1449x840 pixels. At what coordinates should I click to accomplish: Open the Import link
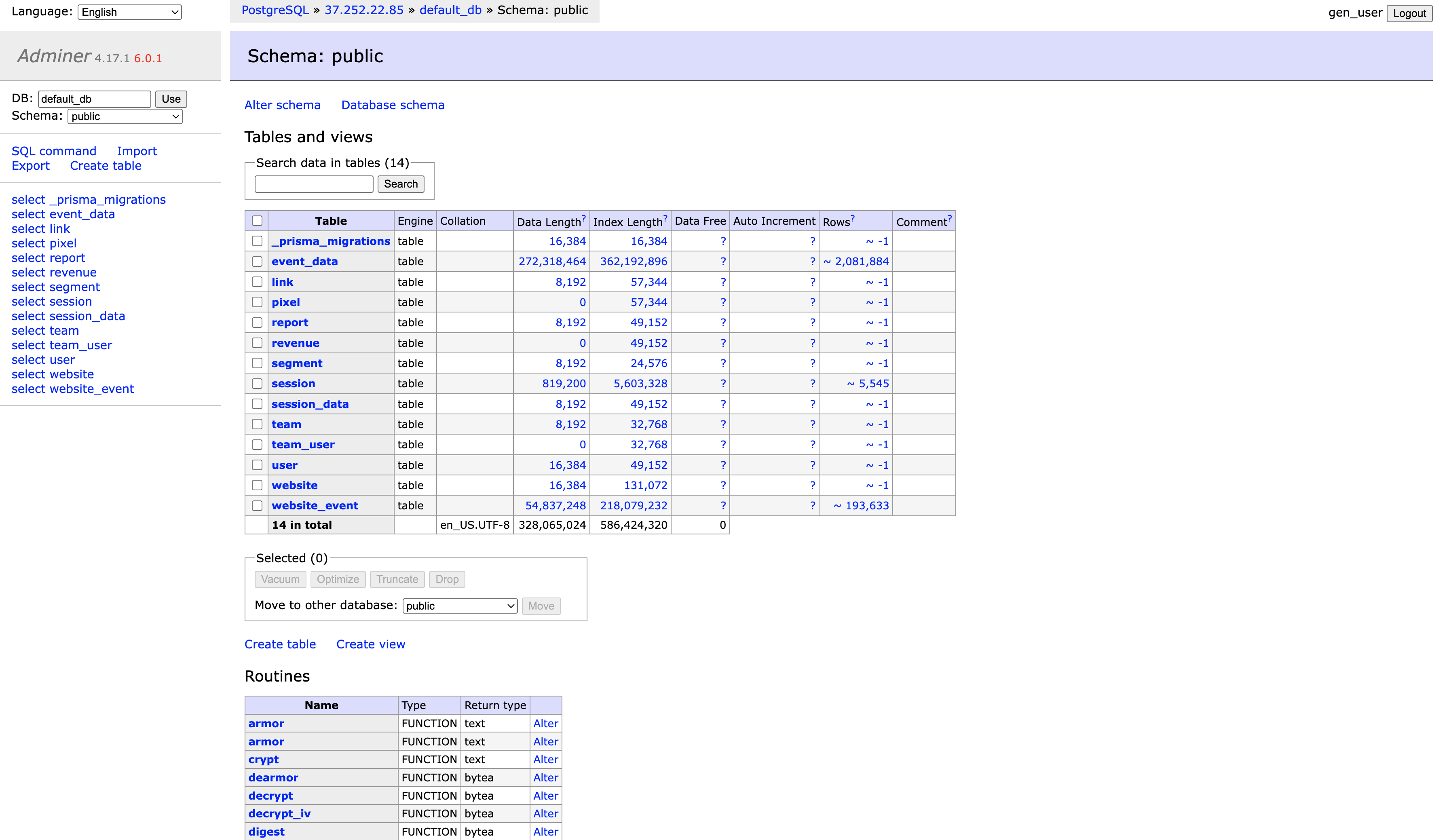point(137,151)
